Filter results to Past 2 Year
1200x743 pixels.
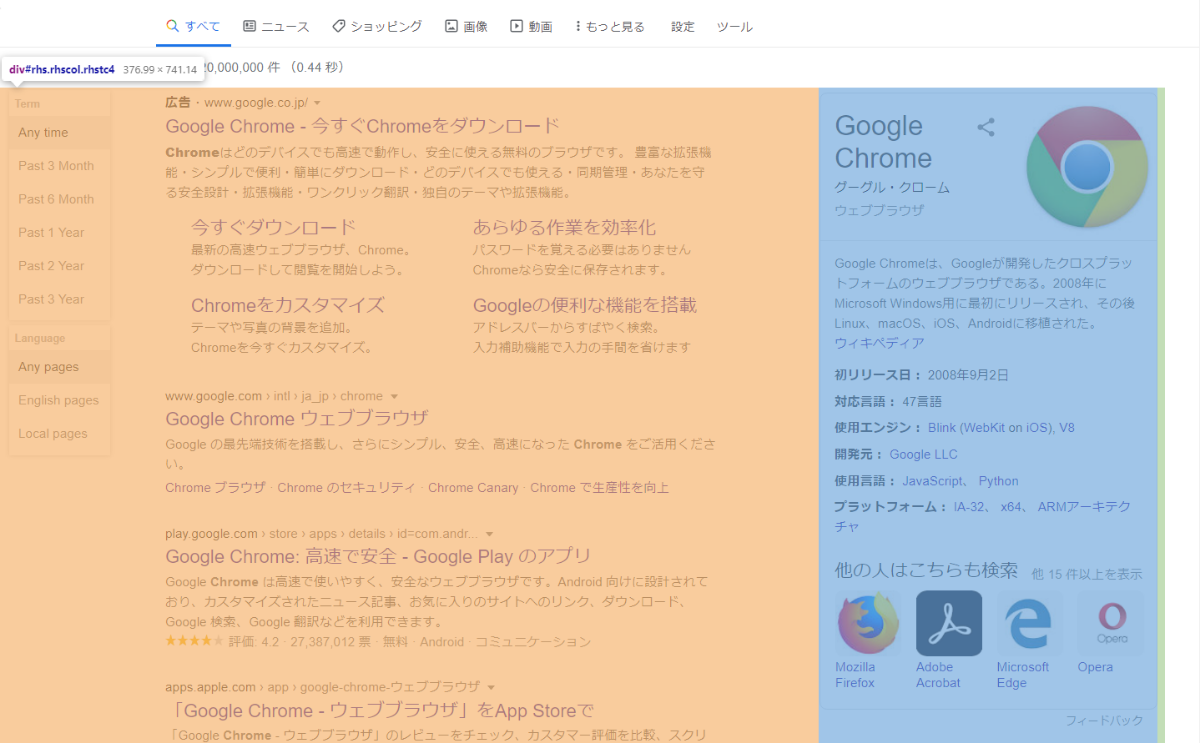(60, 265)
